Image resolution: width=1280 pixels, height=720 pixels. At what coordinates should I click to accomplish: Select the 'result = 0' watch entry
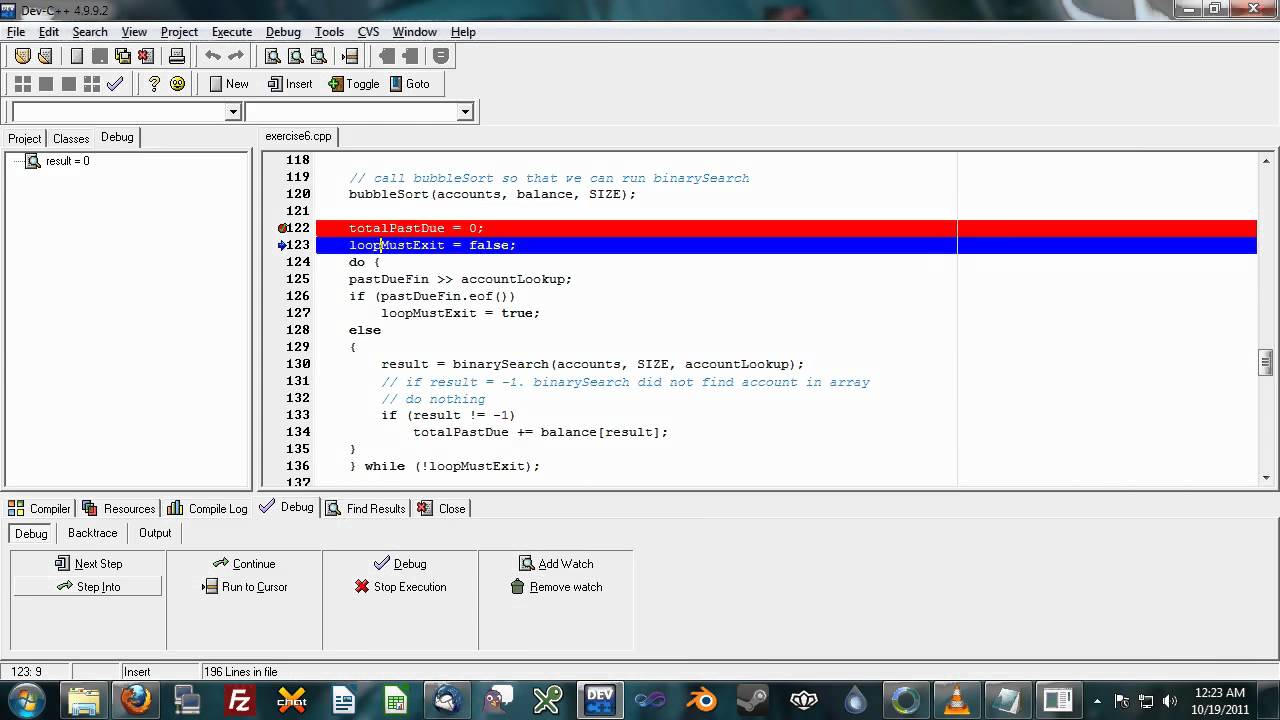pyautogui.click(x=67, y=161)
